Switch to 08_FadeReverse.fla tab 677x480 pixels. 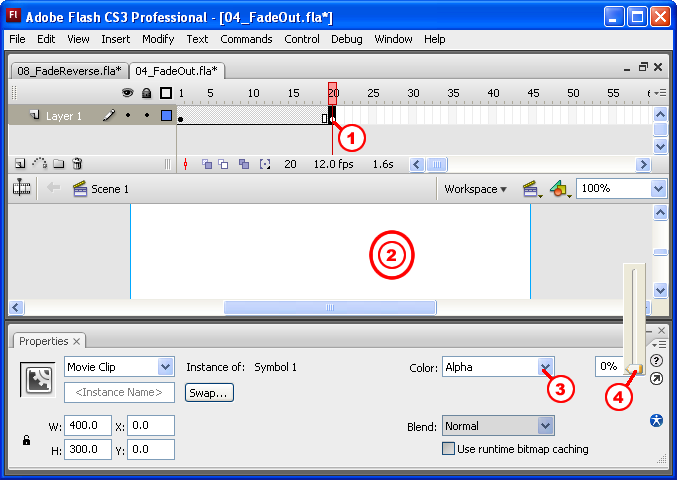coord(66,70)
